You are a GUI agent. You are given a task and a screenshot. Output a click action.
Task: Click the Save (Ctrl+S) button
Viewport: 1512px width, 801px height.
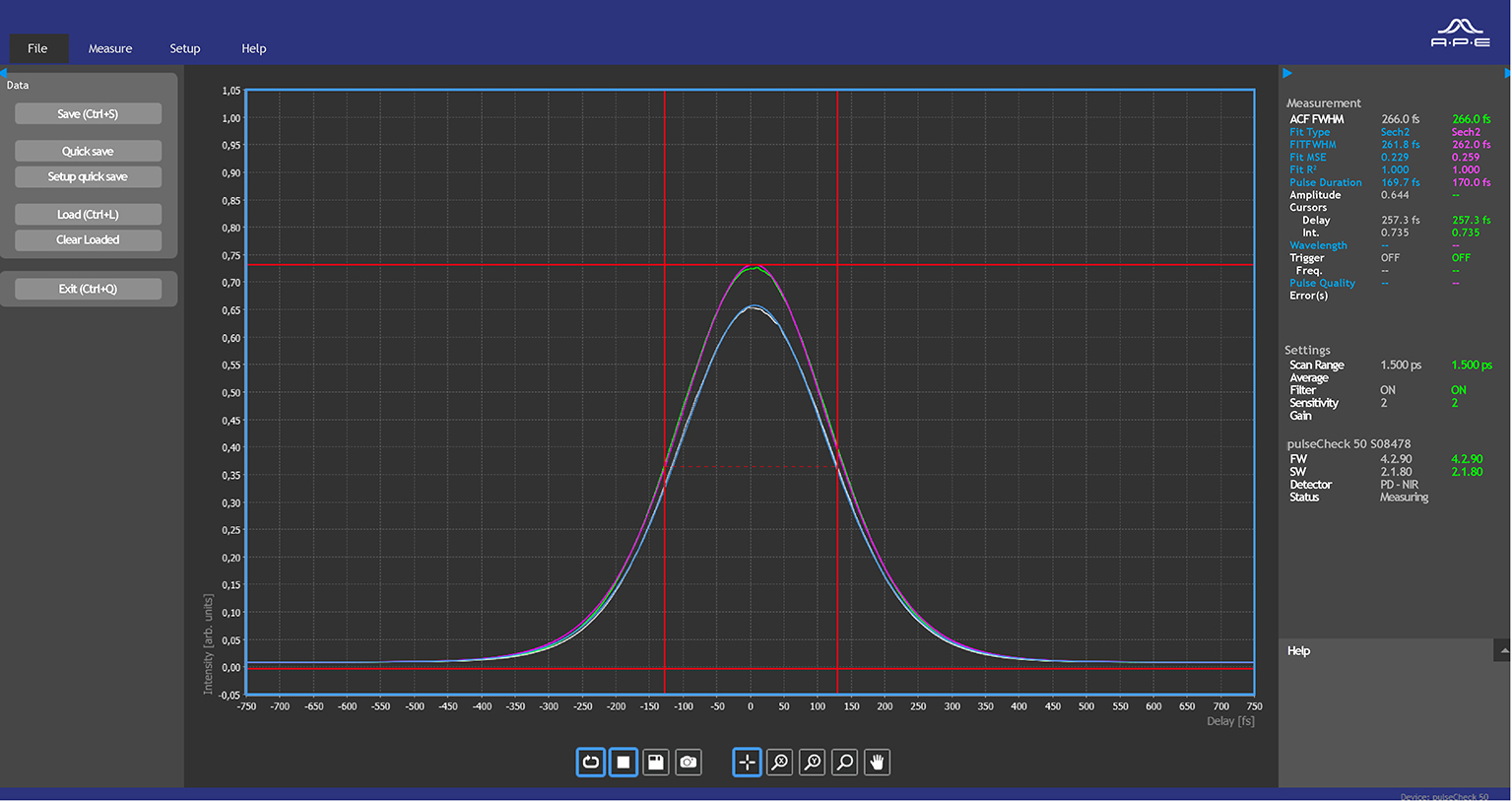point(88,114)
